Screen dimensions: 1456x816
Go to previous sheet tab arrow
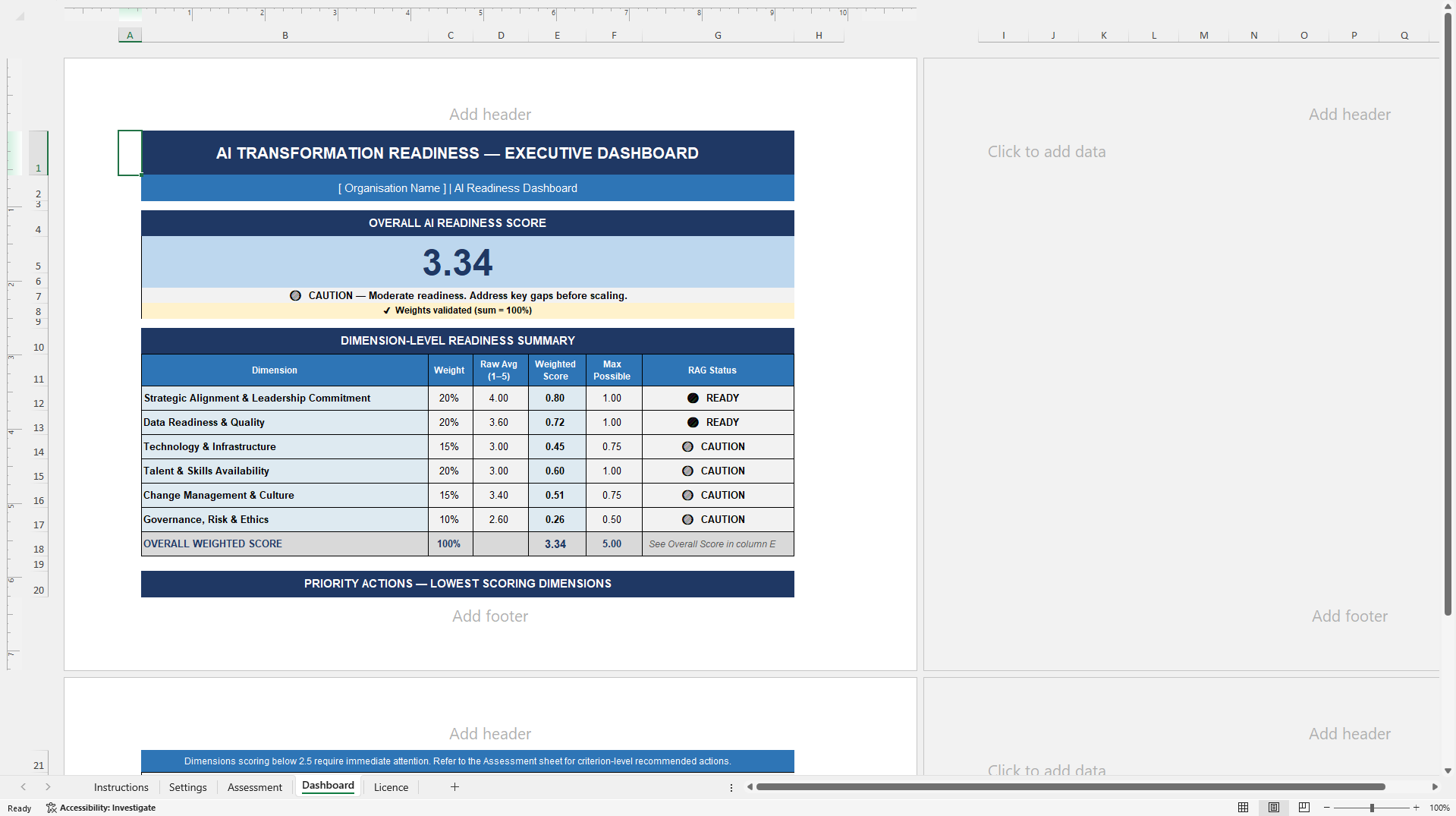(24, 787)
